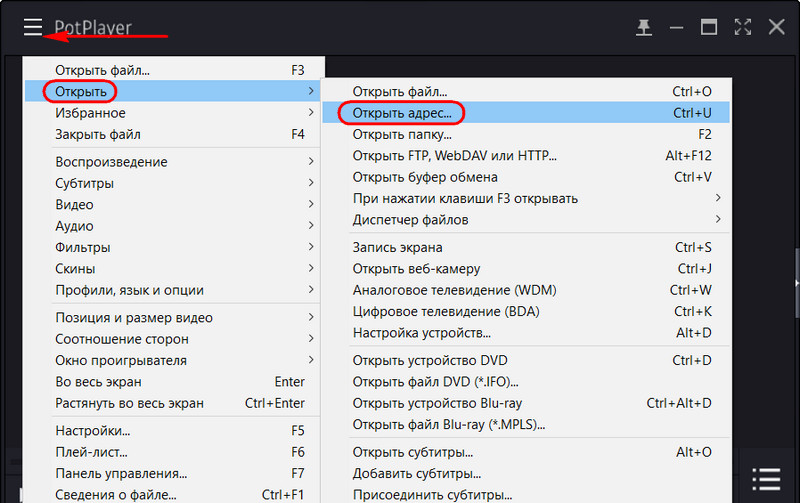Viewport: 800px width, 503px height.
Task: Select Открыть файл DVD (*.IFO)...
Action: tap(526, 382)
